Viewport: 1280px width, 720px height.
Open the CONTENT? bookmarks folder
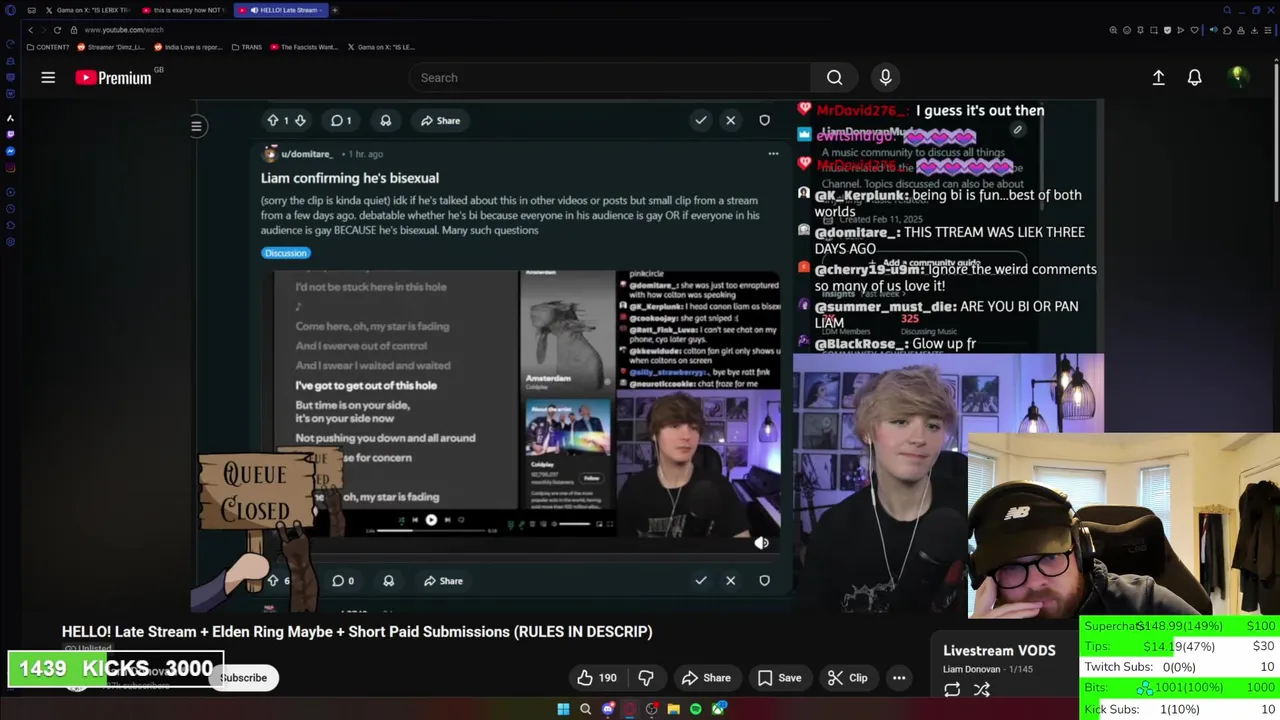click(x=48, y=47)
